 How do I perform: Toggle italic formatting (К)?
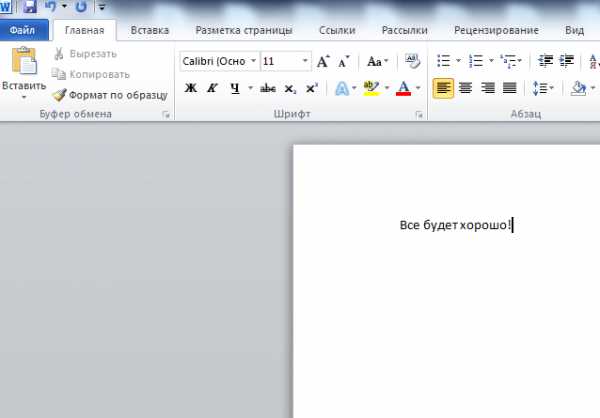pyautogui.click(x=212, y=89)
